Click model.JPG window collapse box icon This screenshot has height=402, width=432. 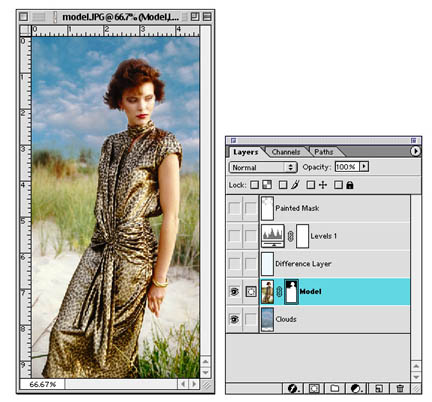[207, 16]
